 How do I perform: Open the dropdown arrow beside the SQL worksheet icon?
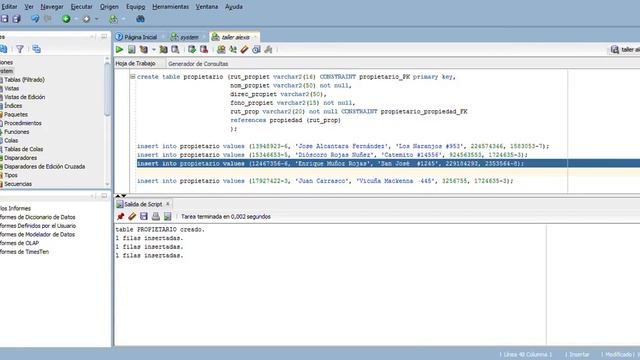coord(124,19)
